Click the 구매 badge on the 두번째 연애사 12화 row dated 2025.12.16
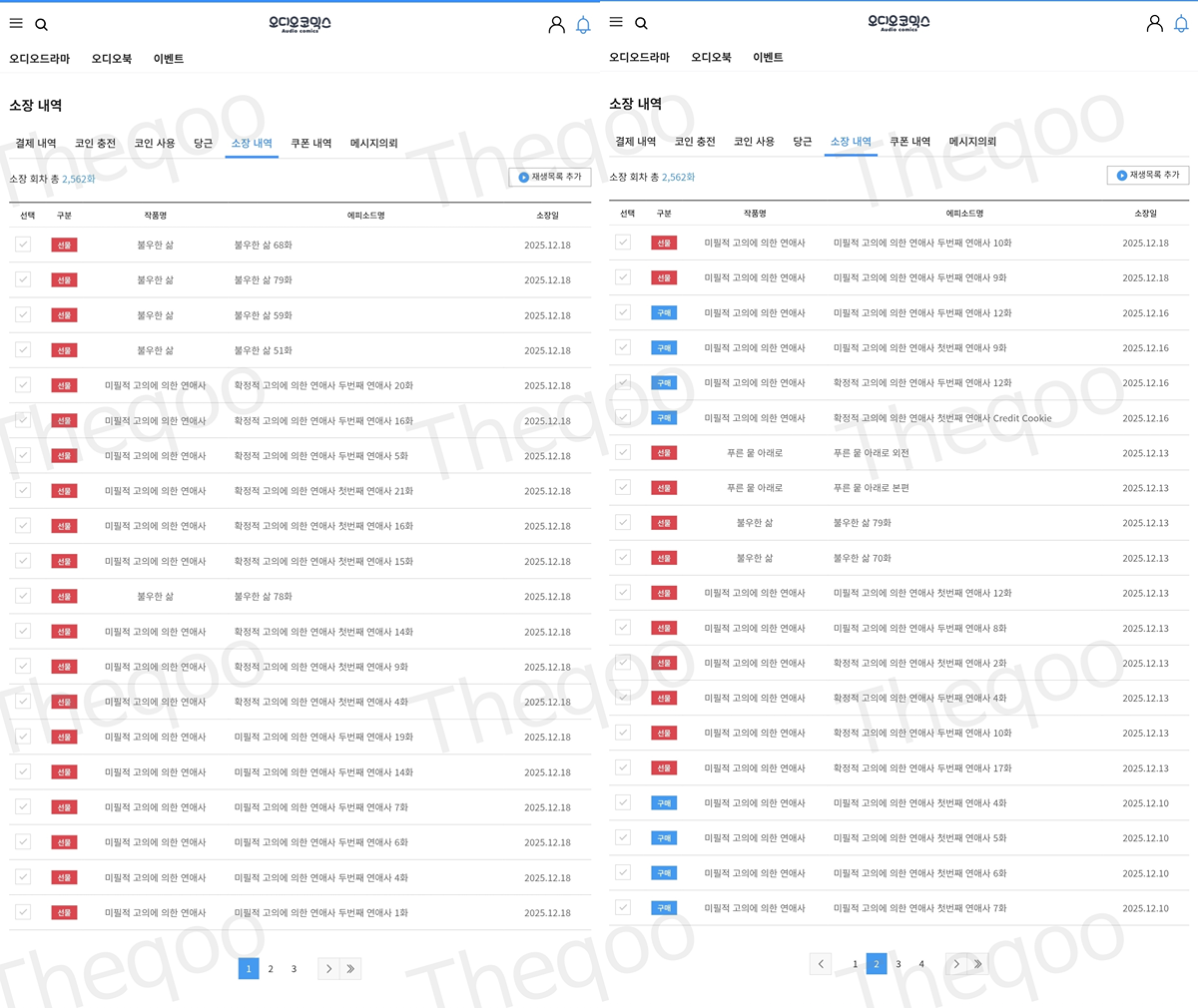The height and width of the screenshot is (1008, 1198). pos(664,313)
